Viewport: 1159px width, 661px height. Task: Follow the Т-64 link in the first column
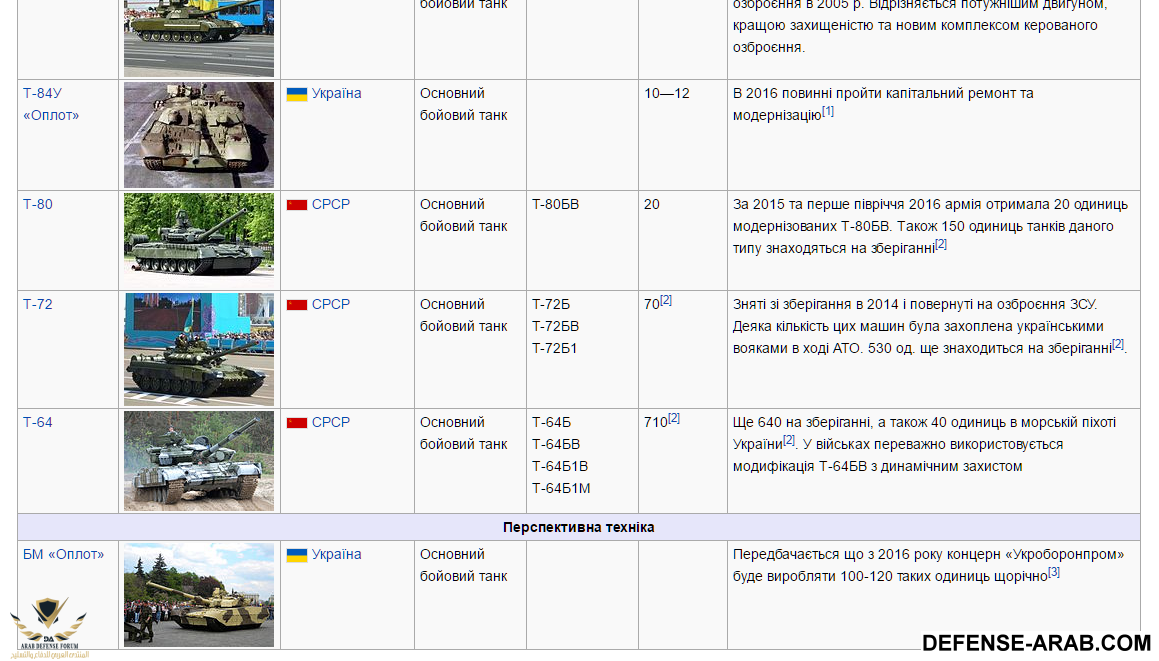38,422
